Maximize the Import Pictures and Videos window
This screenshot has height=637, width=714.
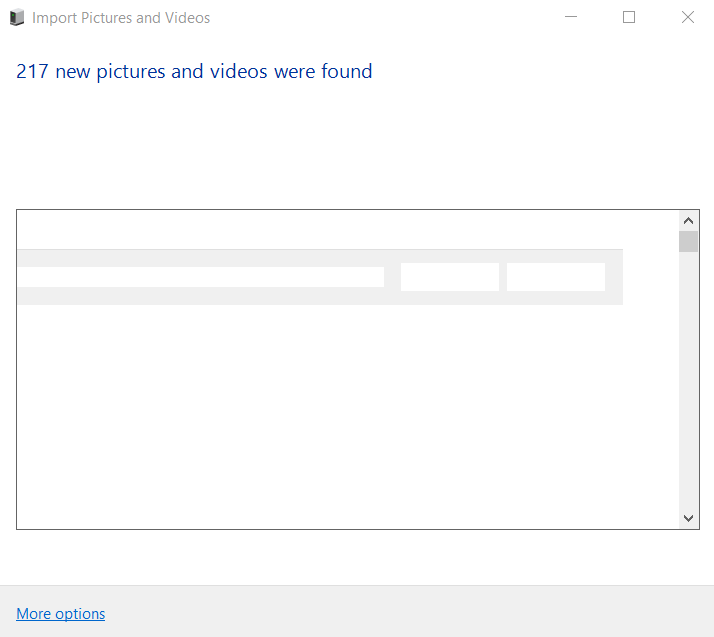pyautogui.click(x=629, y=17)
